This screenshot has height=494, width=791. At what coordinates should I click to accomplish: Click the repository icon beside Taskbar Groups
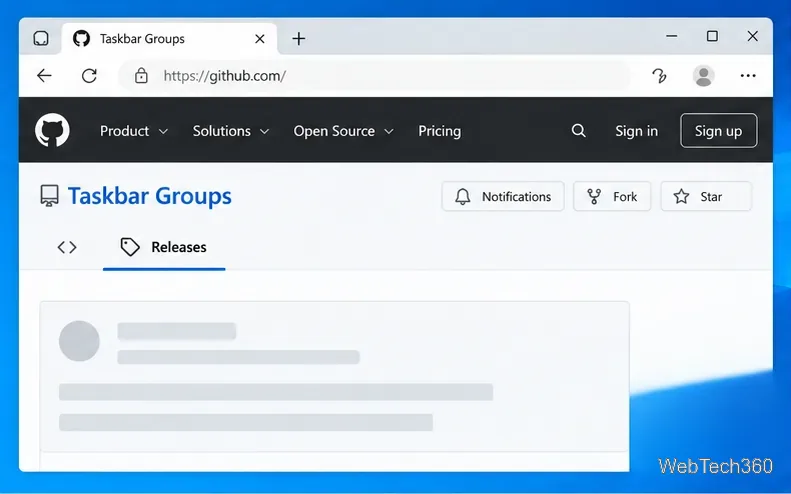[x=49, y=196]
